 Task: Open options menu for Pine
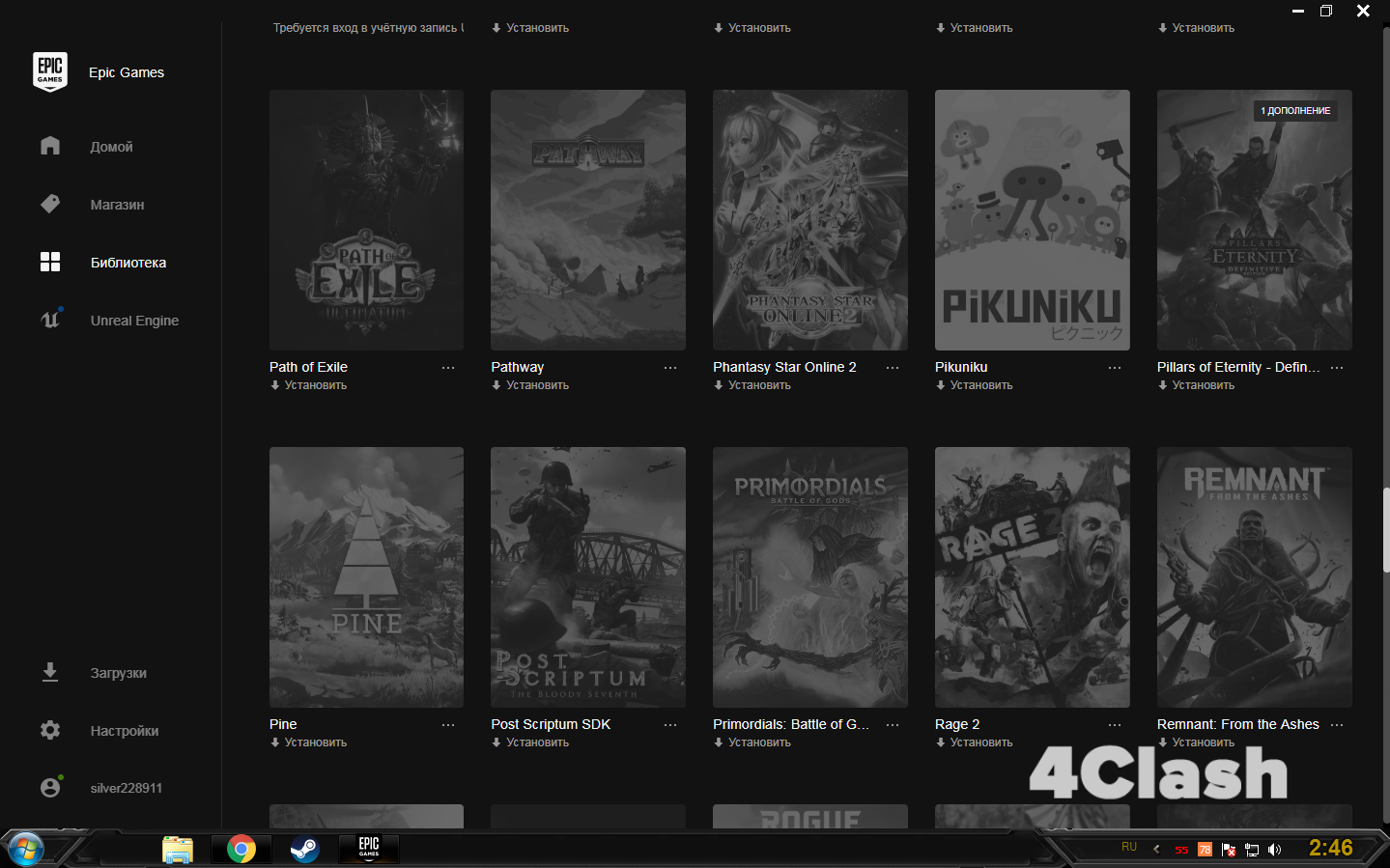[x=448, y=725]
